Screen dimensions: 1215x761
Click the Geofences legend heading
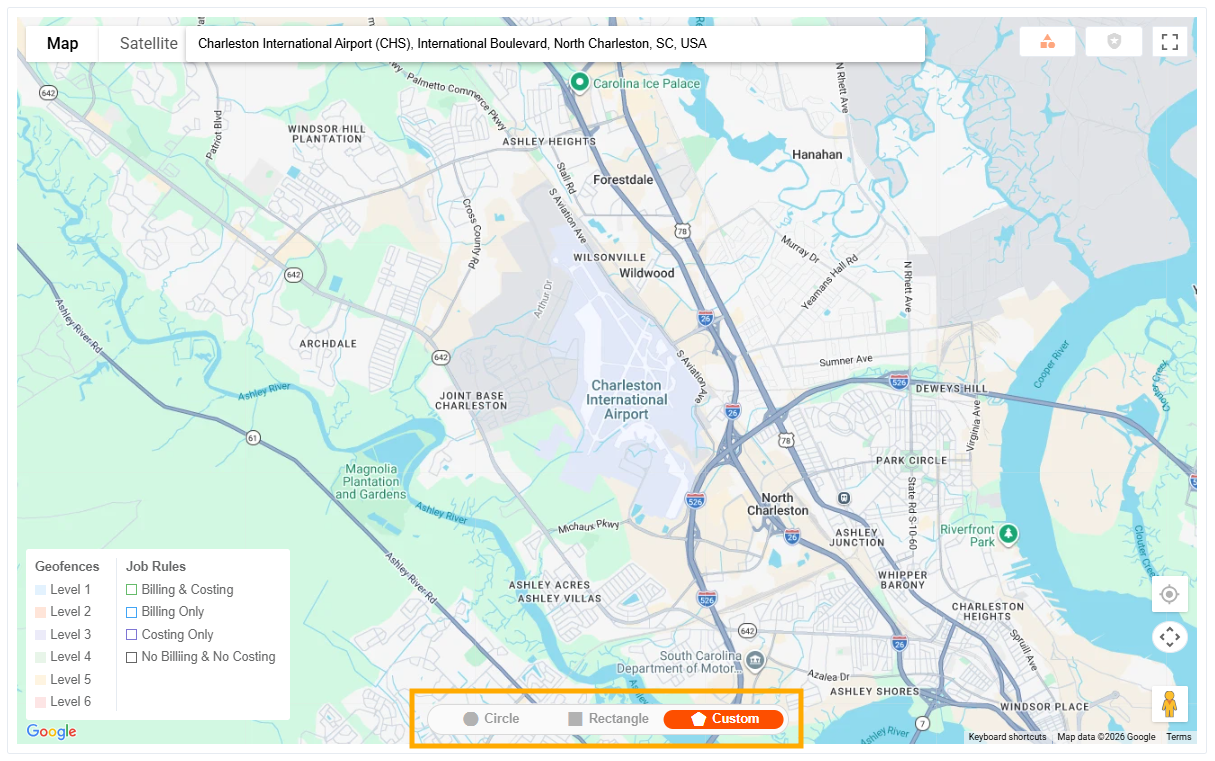click(67, 566)
